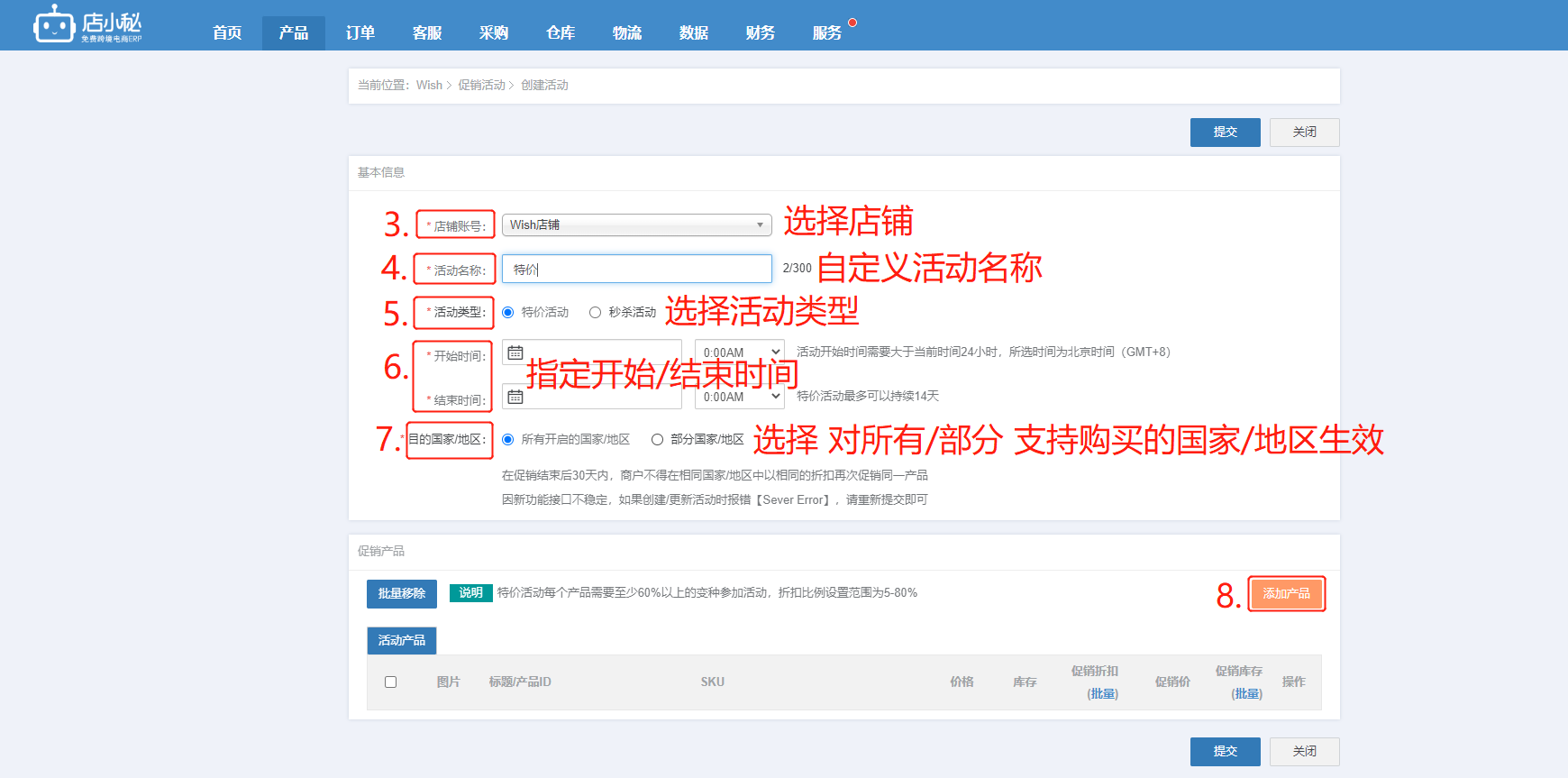Click 促销活动 in the breadcrumb
The height and width of the screenshot is (778, 1568).
[x=481, y=86]
